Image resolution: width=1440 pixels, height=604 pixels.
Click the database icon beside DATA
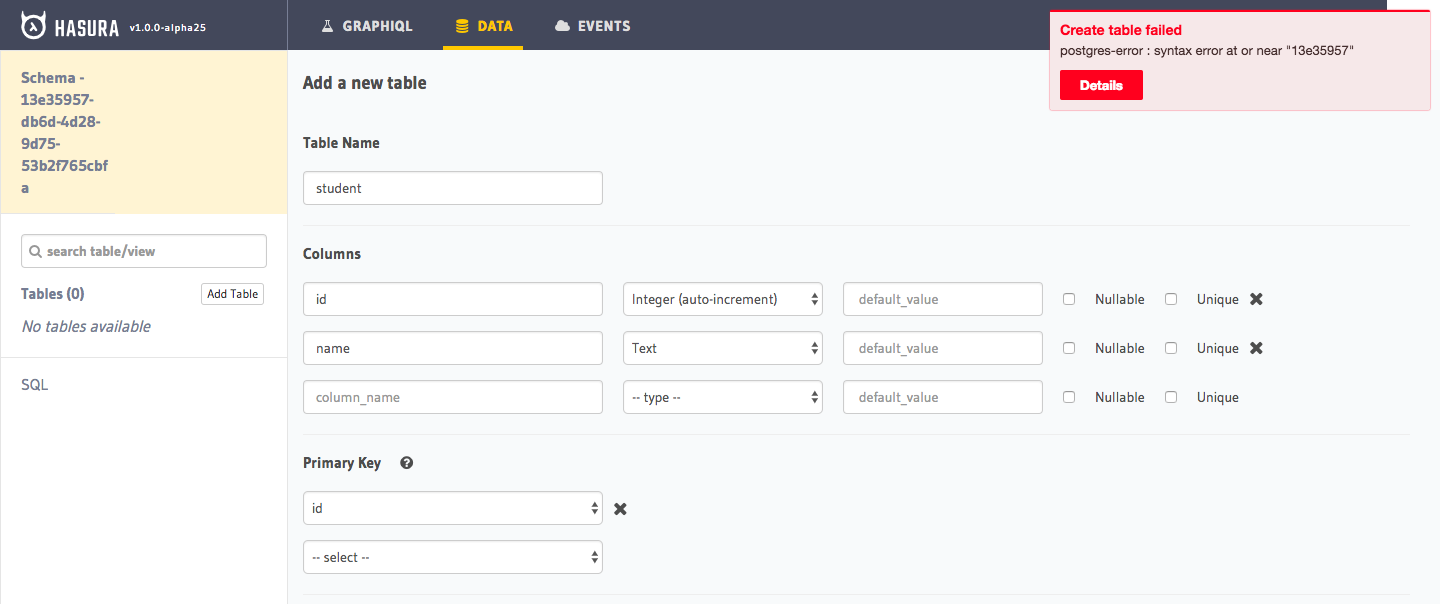pyautogui.click(x=459, y=25)
